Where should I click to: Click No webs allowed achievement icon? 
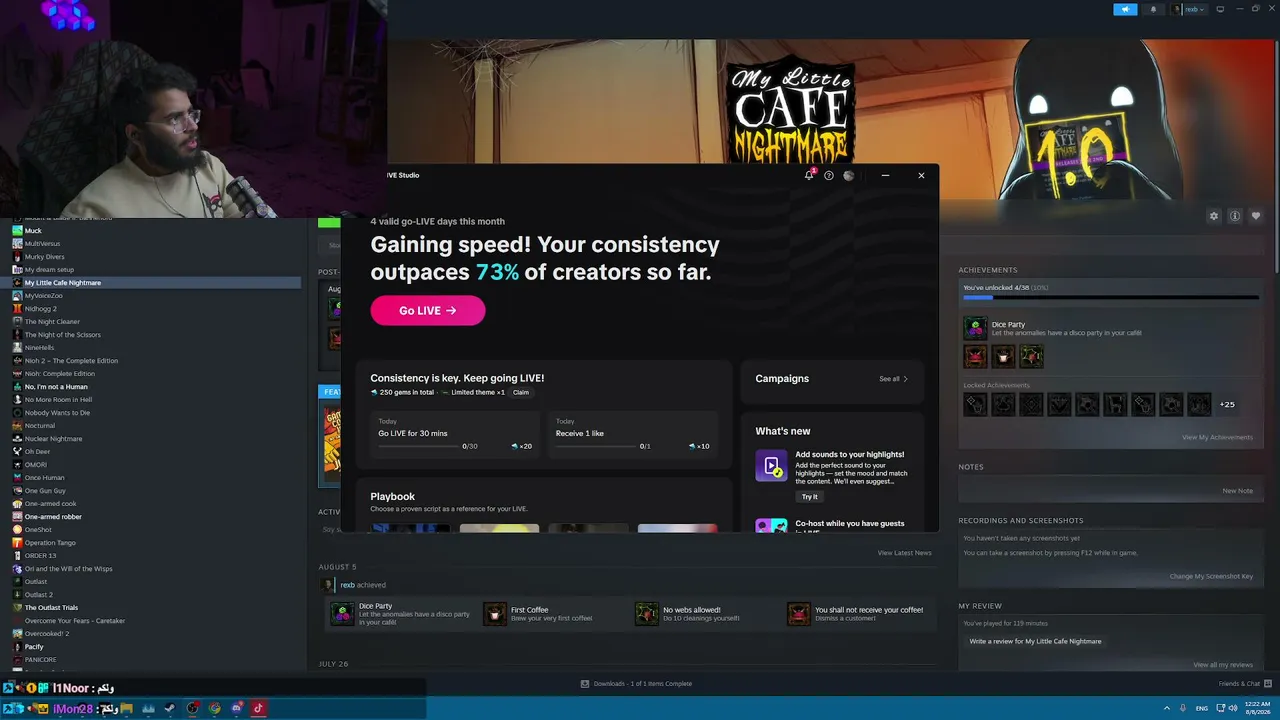tap(647, 614)
